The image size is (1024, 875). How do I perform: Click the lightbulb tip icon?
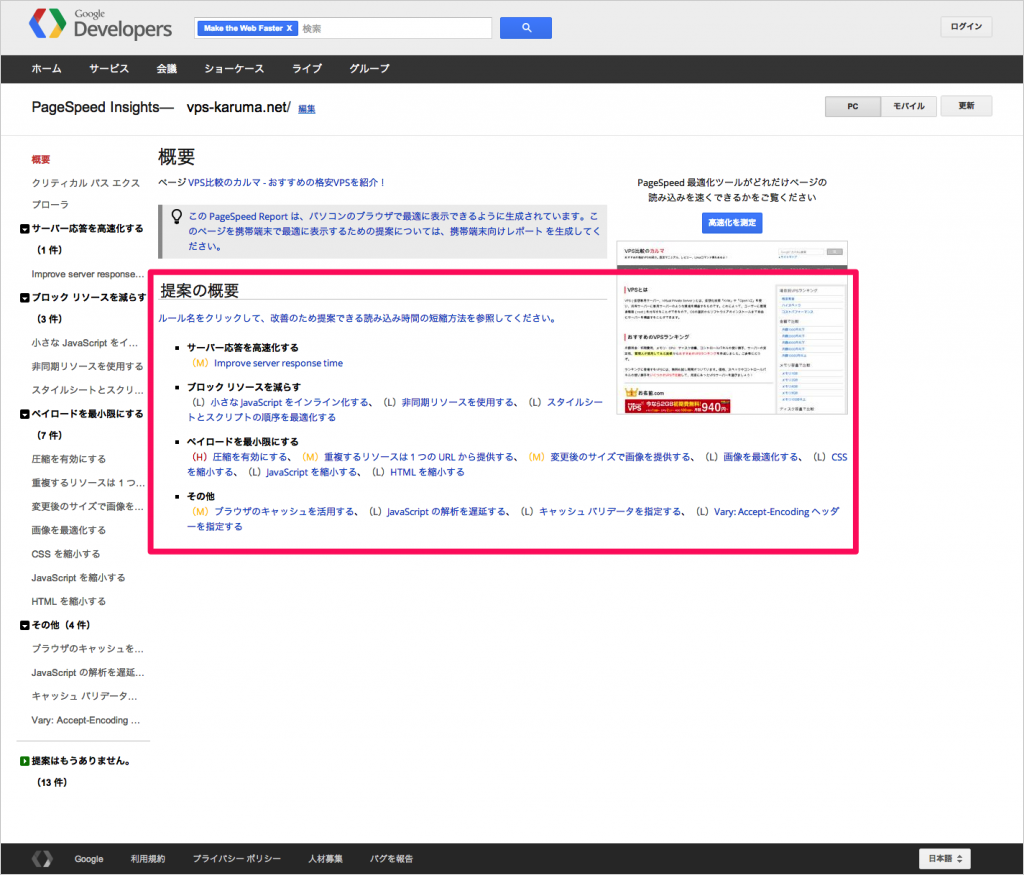pyautogui.click(x=176, y=217)
